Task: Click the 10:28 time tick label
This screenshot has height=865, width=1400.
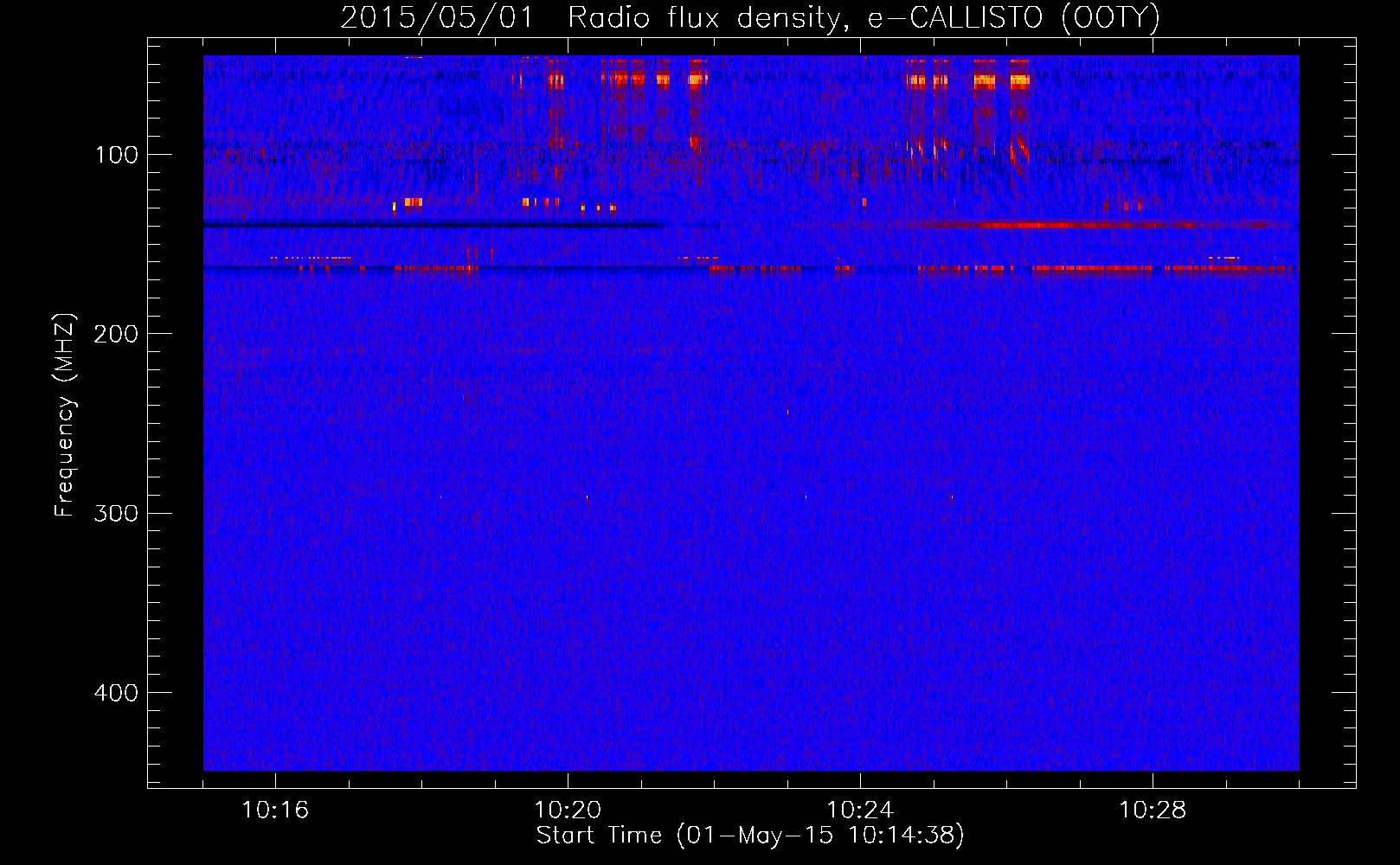Action: pos(1153,811)
